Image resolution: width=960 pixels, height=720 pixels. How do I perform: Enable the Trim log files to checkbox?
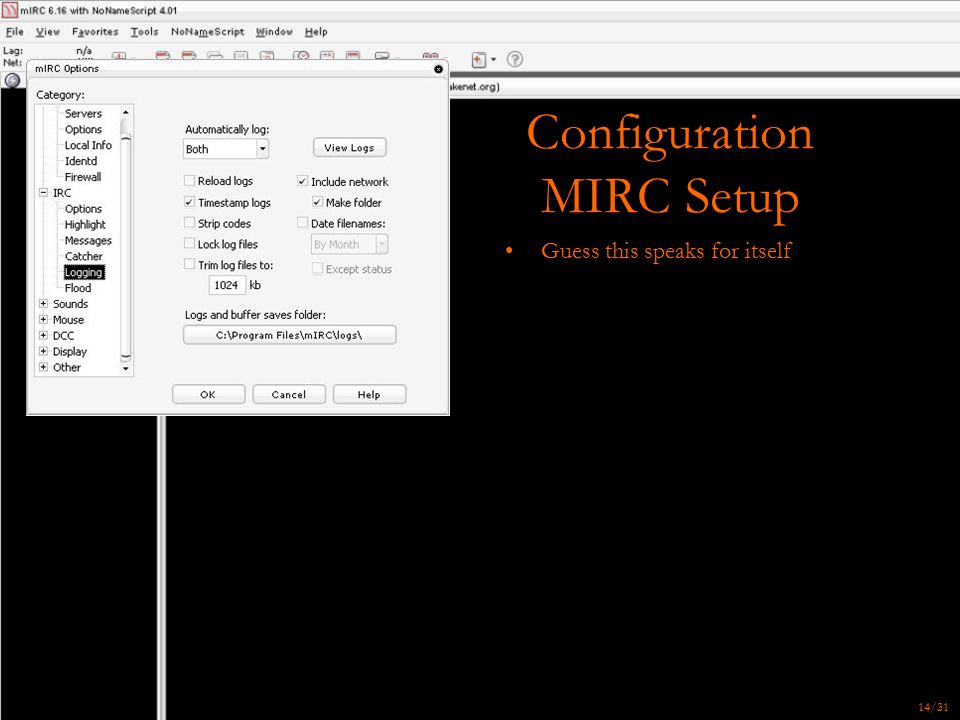click(190, 264)
